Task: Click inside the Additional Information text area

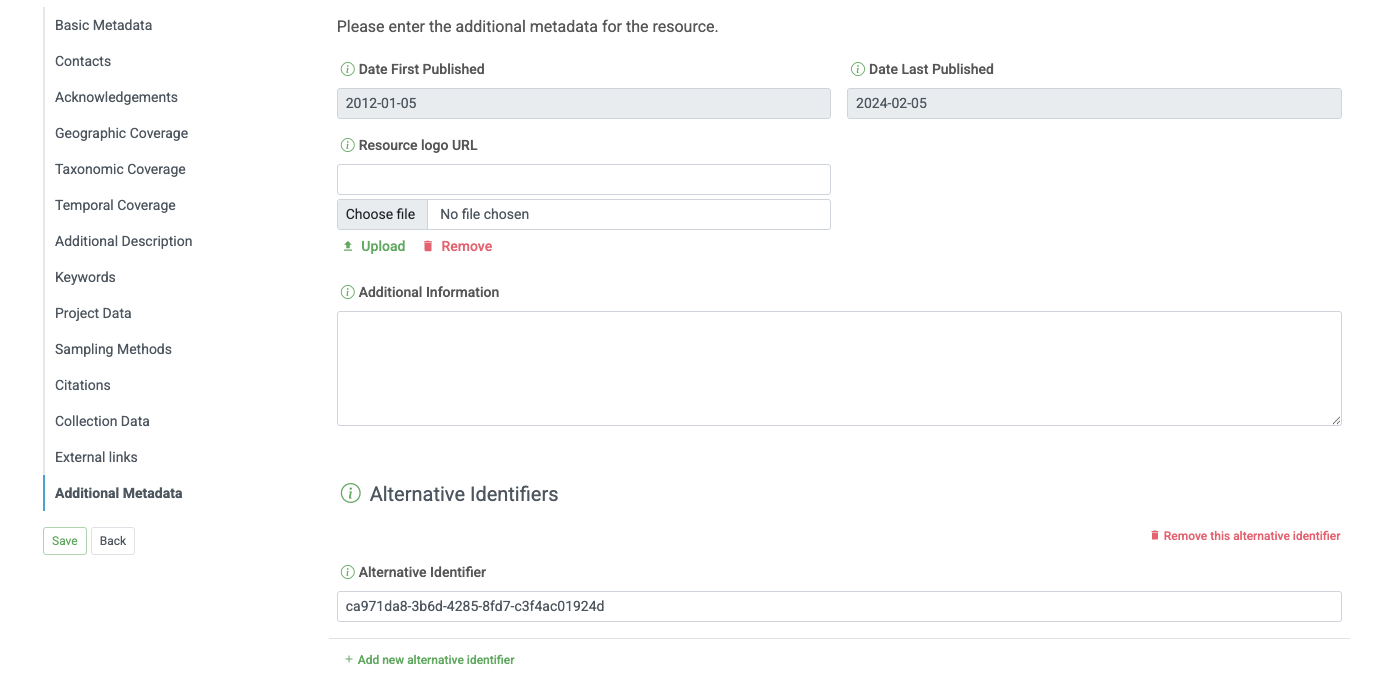Action: pos(838,368)
